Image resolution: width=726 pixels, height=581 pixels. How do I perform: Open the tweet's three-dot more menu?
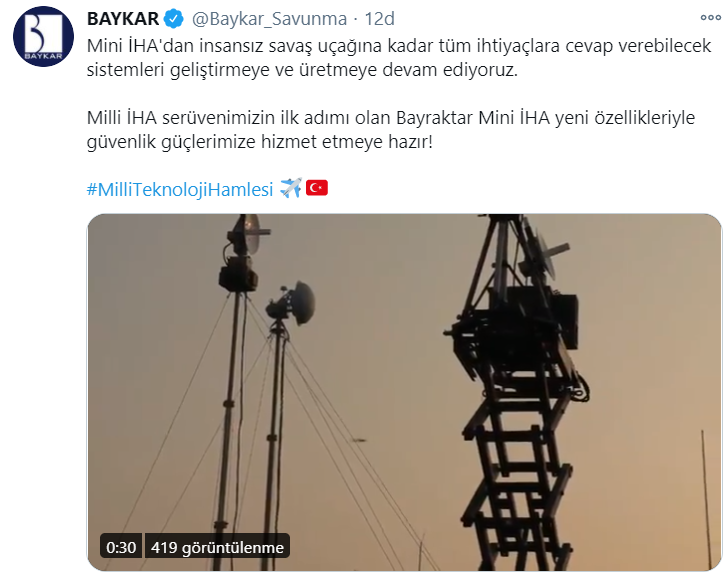point(710,18)
